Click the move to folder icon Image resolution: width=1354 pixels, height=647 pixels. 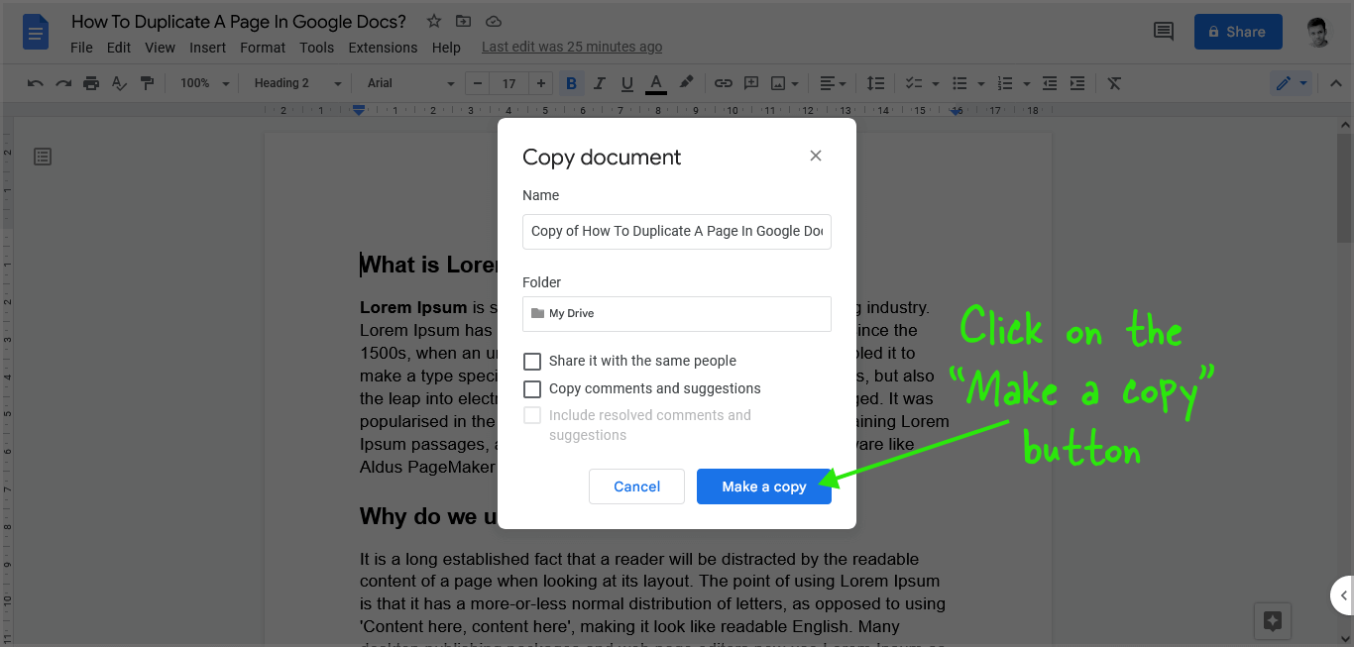click(463, 21)
